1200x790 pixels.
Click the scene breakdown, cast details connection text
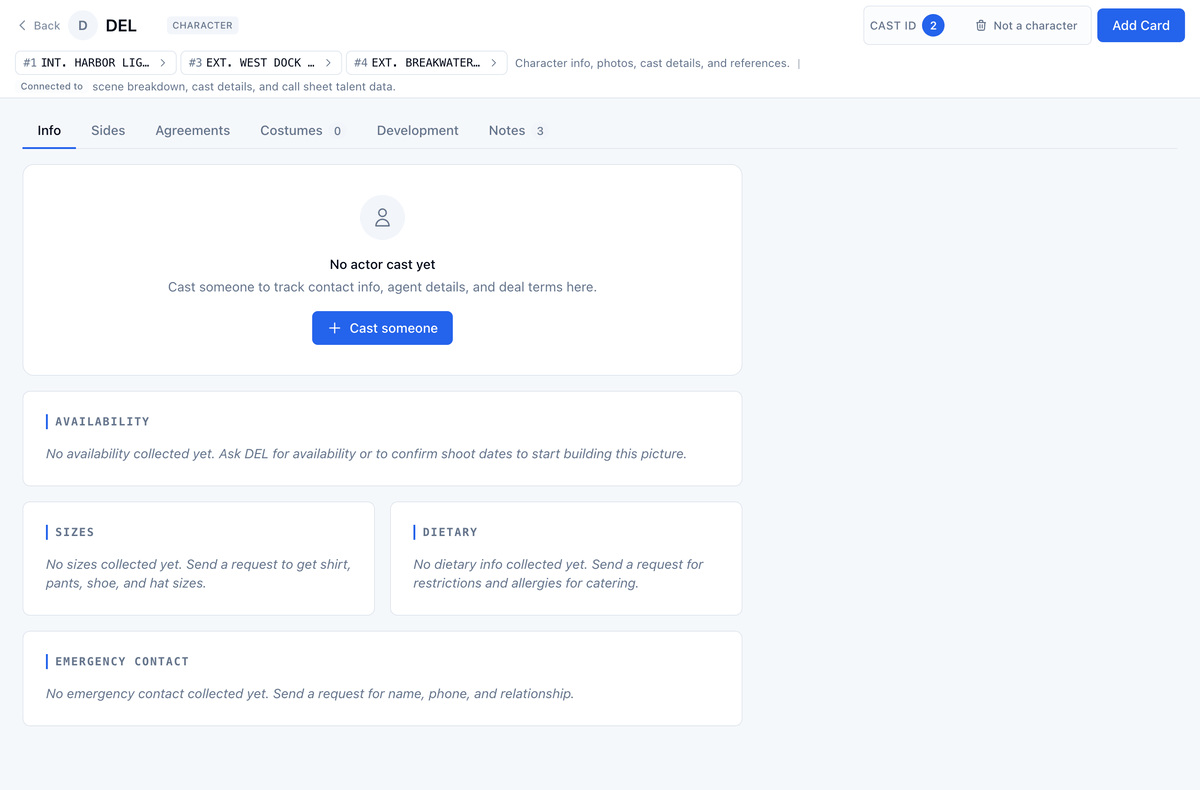click(x=244, y=87)
